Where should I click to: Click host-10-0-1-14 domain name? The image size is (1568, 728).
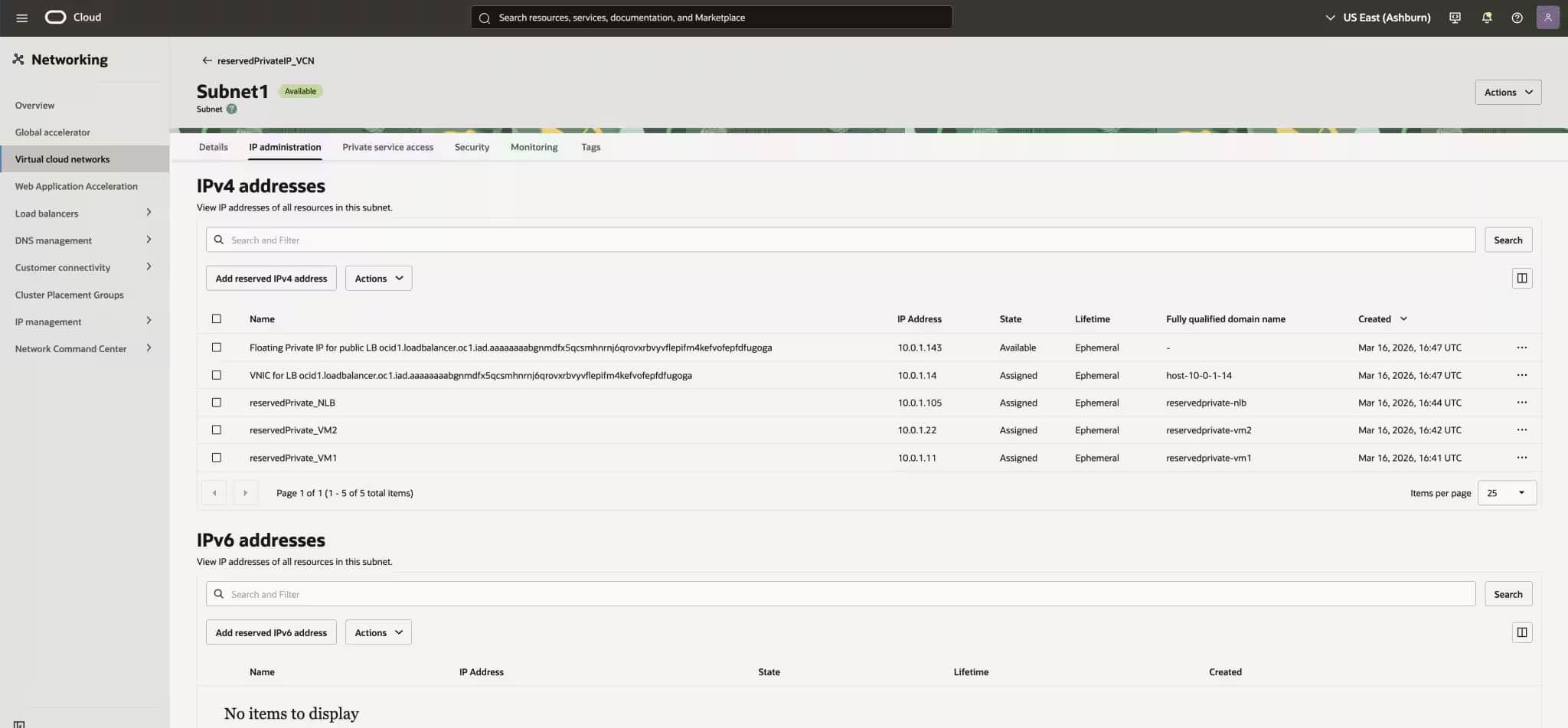[1199, 375]
